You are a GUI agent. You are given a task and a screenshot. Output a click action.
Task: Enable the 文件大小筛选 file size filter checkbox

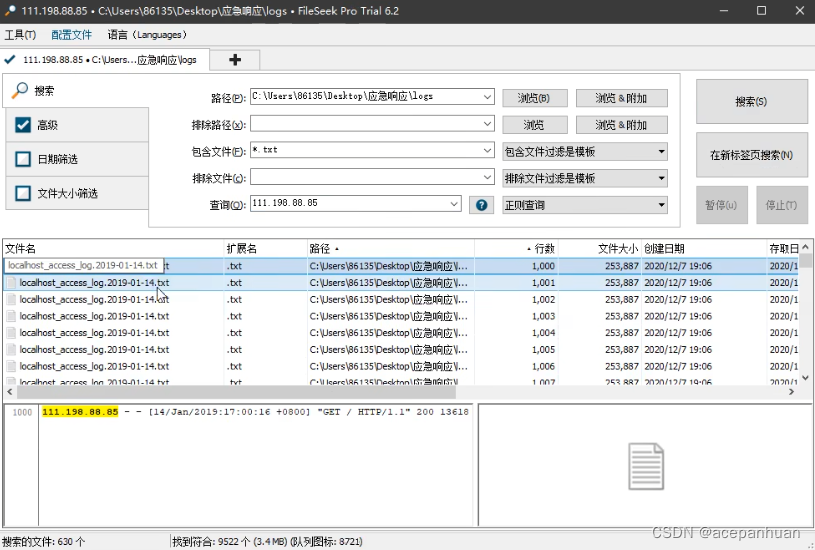(23, 193)
